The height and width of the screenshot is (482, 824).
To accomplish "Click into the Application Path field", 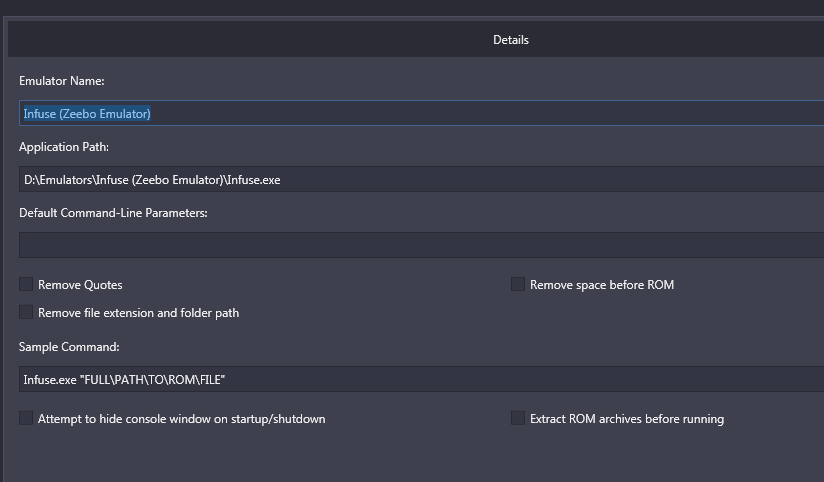I will (x=421, y=179).
